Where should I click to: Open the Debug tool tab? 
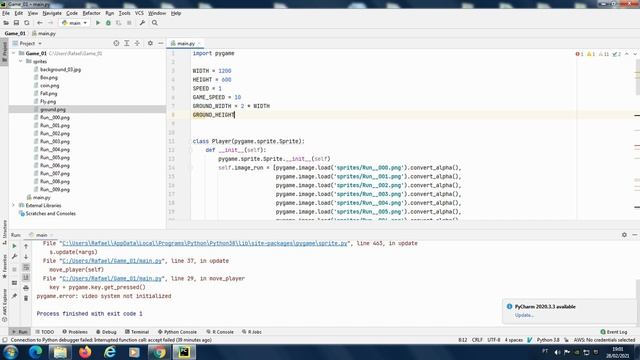pos(106,332)
